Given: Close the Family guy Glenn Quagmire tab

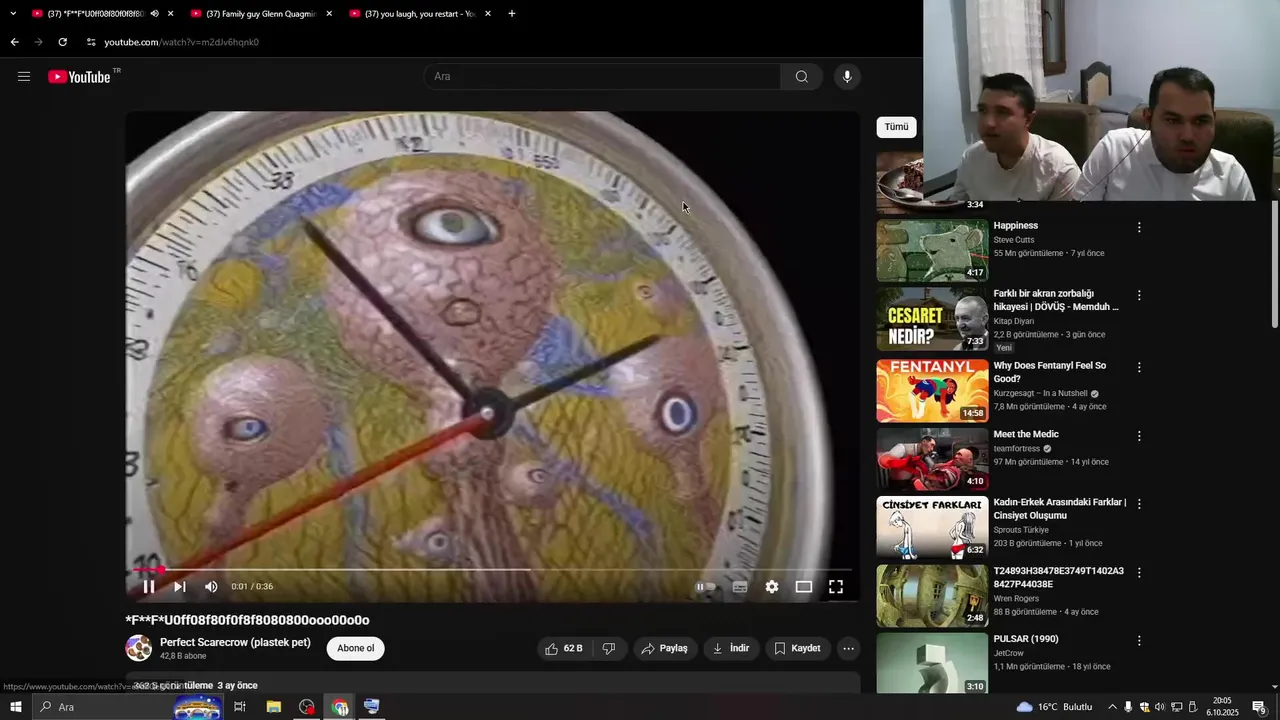Looking at the screenshot, I should [x=329, y=14].
